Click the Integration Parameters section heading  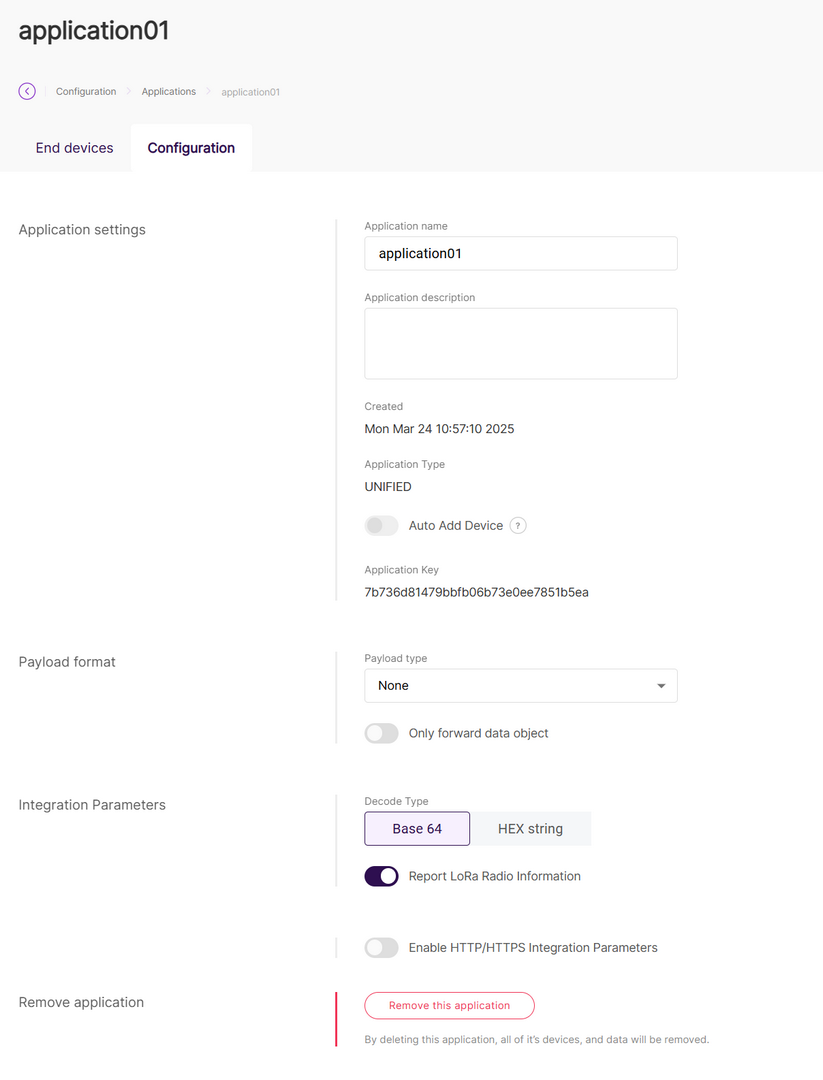[92, 805]
